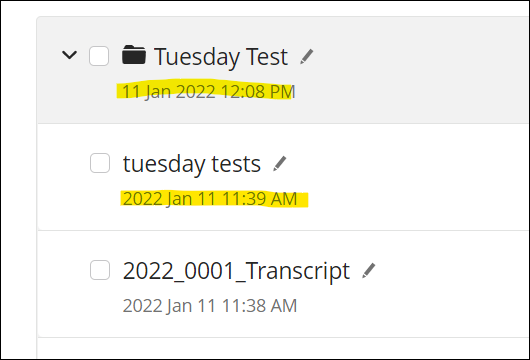Image resolution: width=530 pixels, height=360 pixels.
Task: Tick the checkbox beside tuesday tests
Action: tap(100, 163)
